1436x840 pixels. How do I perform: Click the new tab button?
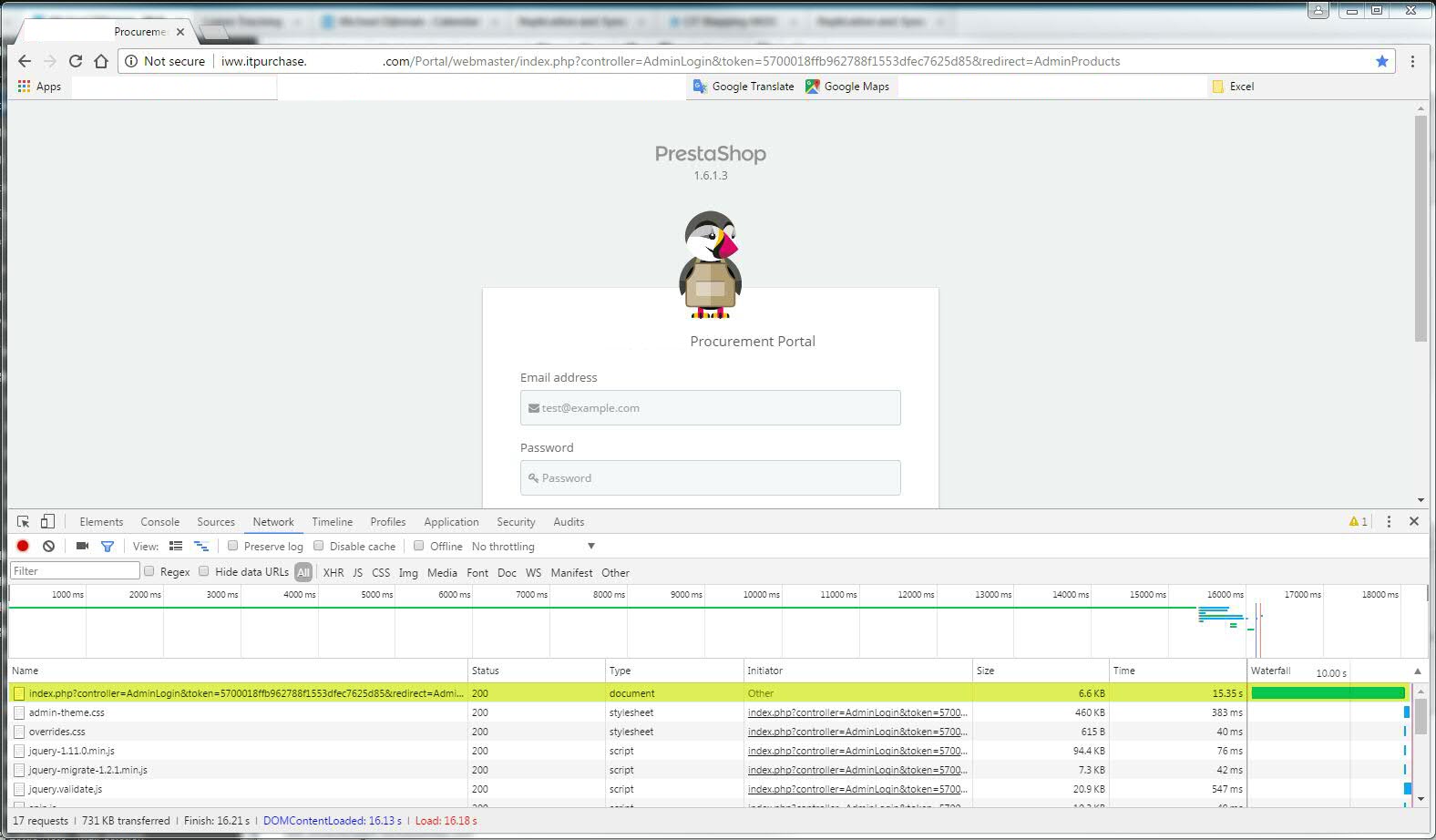coord(214,32)
